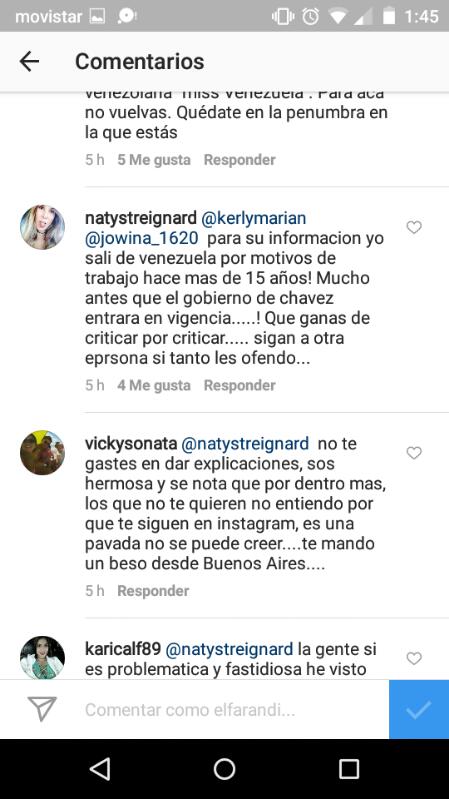Tap the Android back navigation triangle
This screenshot has height=799, width=449.
(x=100, y=768)
